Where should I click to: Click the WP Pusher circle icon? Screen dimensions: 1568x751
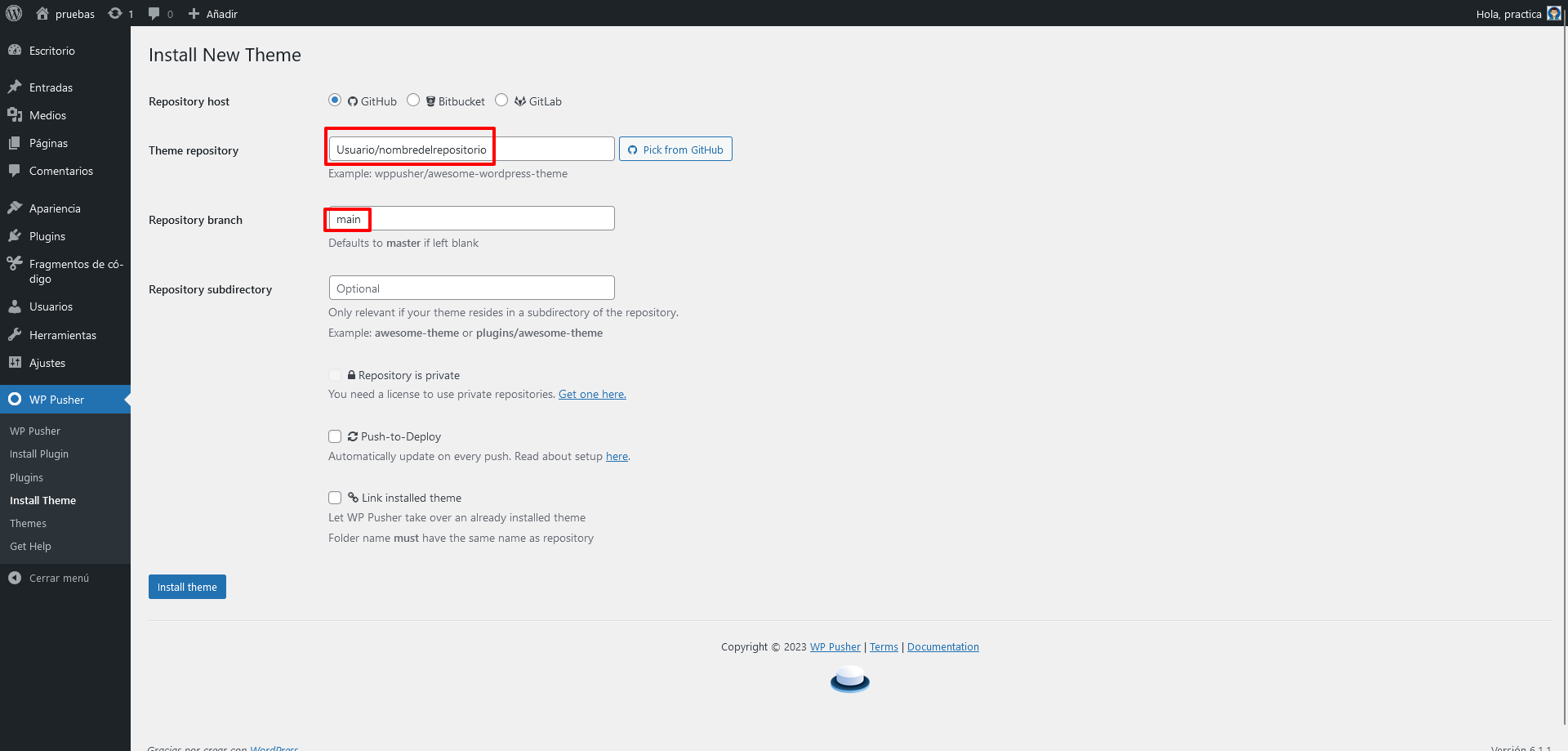click(x=15, y=400)
